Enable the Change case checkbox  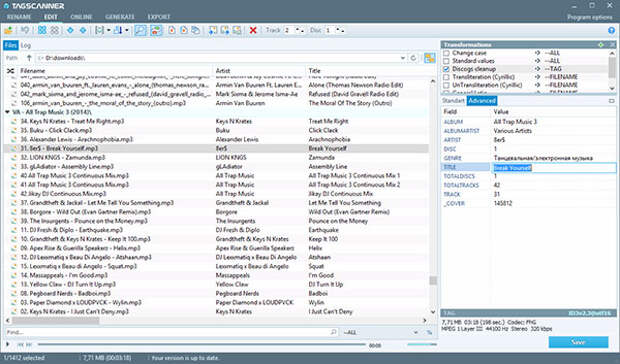click(x=446, y=53)
